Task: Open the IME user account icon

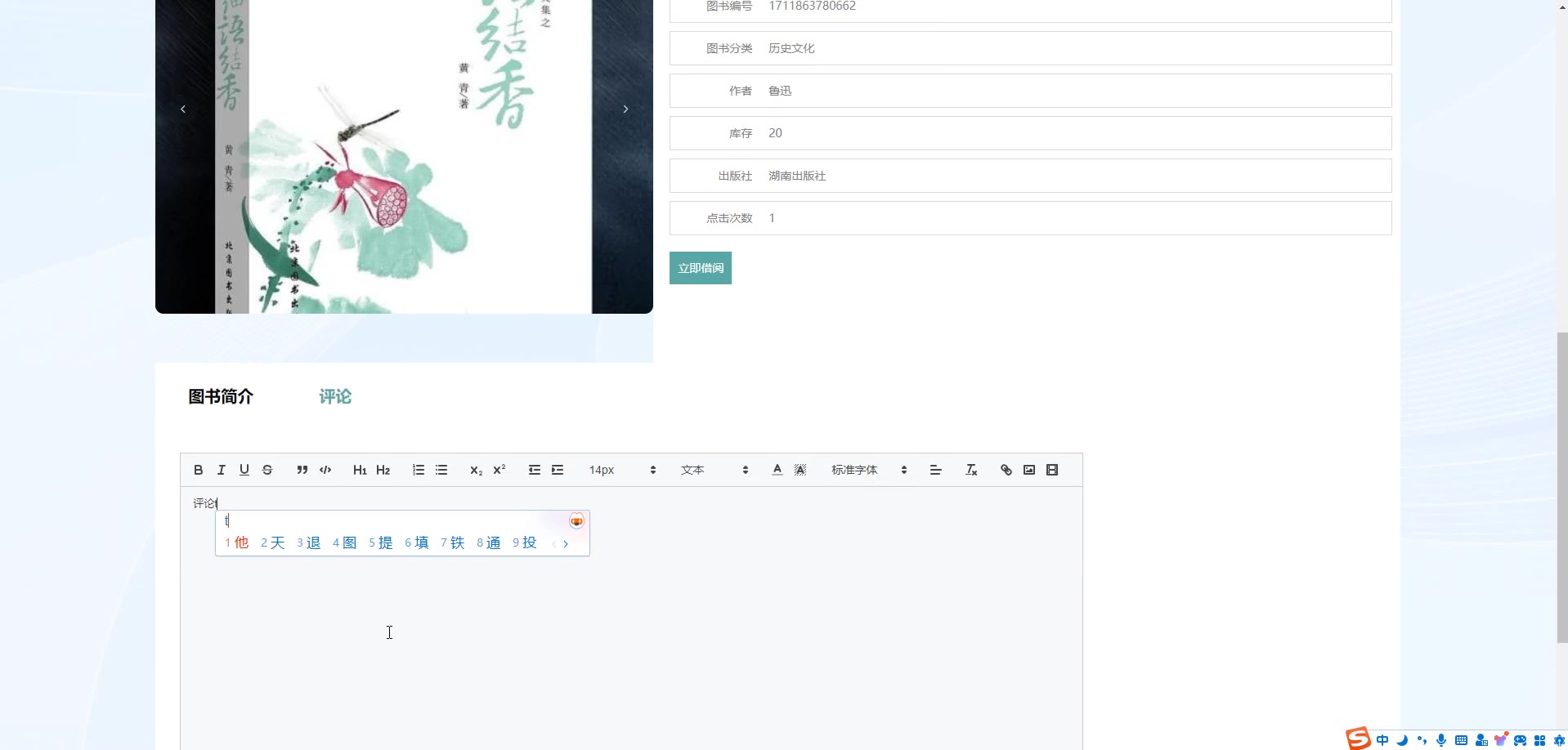Action: (x=1481, y=740)
